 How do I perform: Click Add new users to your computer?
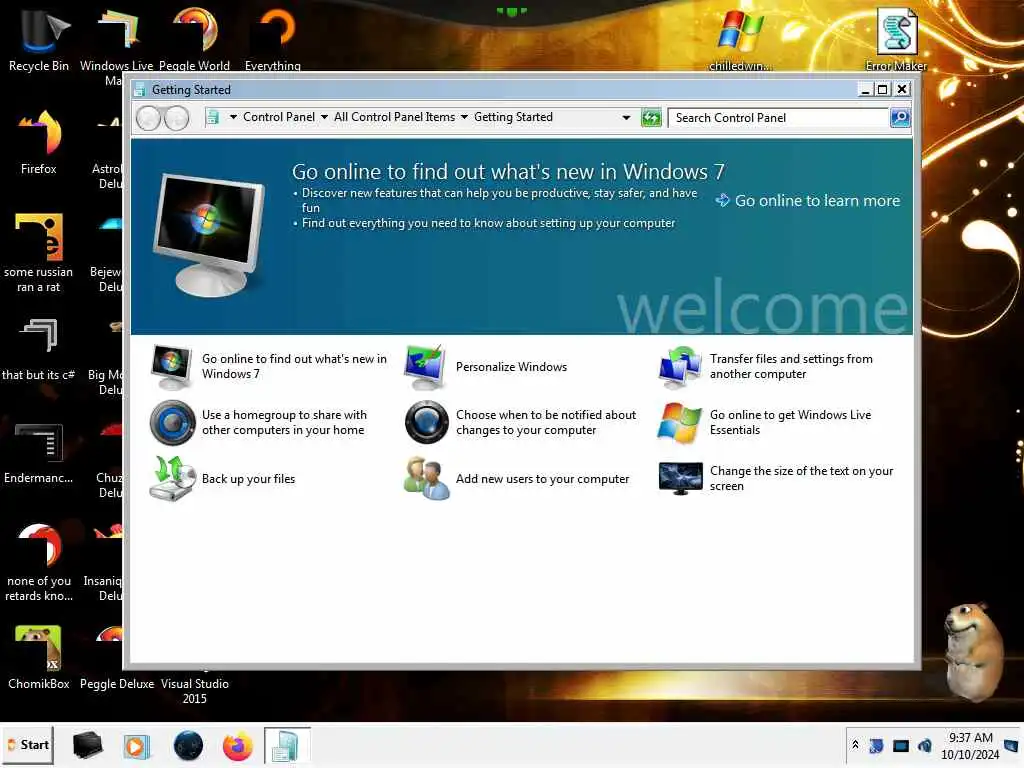click(x=543, y=479)
